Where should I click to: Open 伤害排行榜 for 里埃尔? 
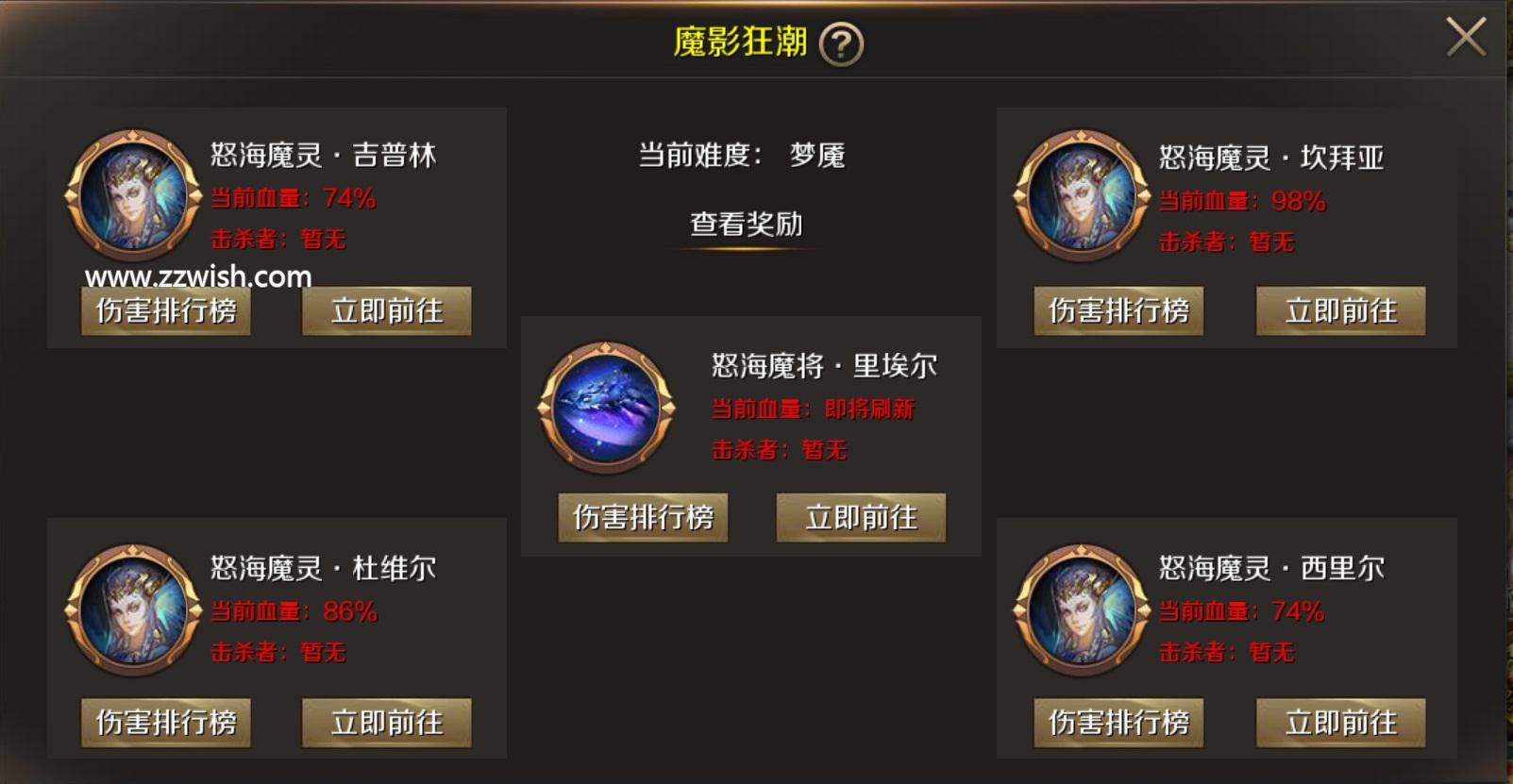643,517
